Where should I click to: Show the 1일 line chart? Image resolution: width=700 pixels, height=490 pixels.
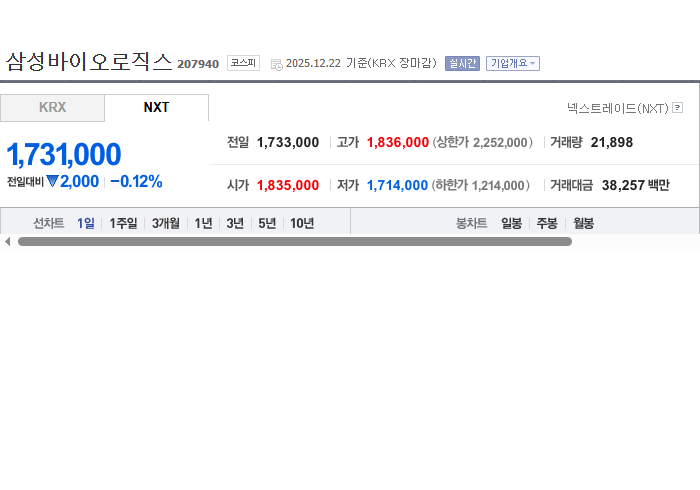pyautogui.click(x=86, y=223)
